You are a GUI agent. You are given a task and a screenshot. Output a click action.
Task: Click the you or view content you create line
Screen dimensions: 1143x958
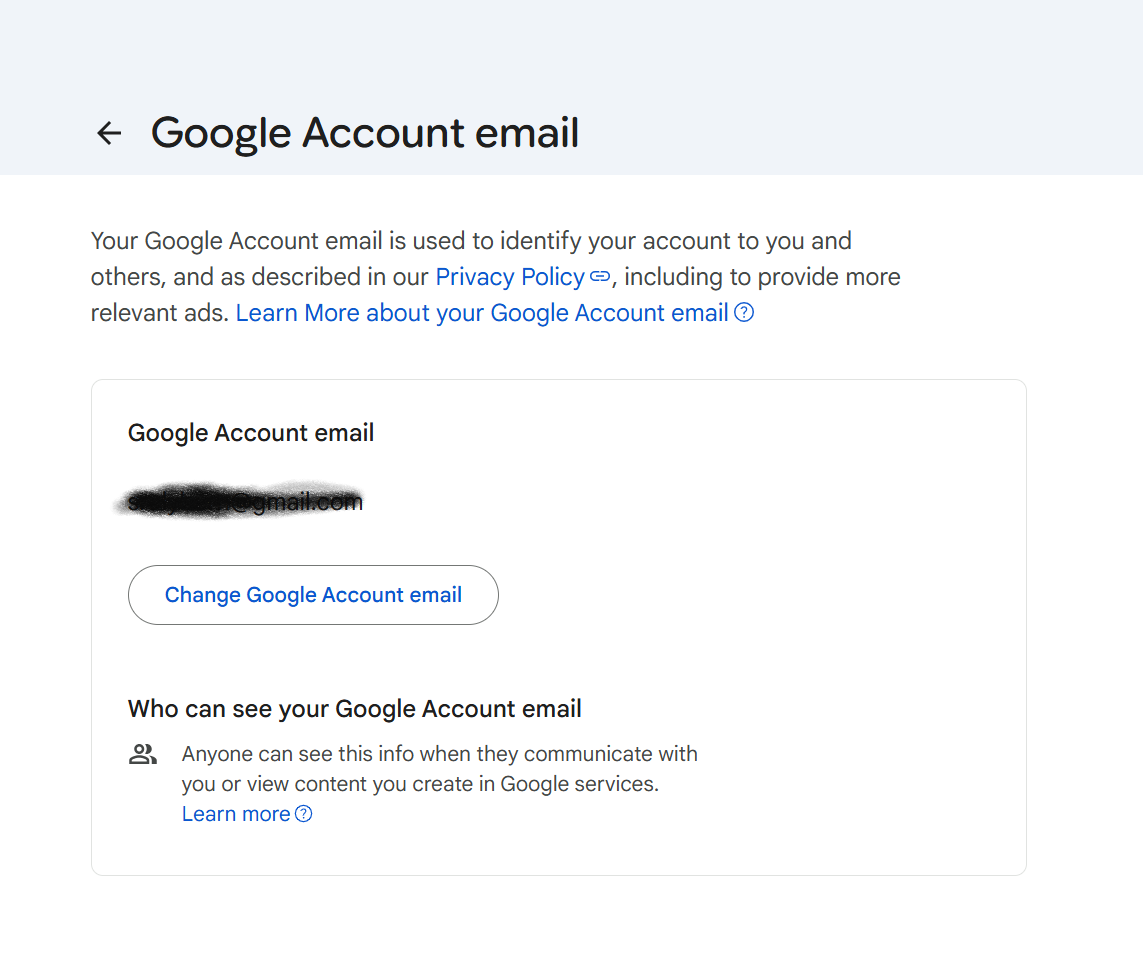(x=420, y=784)
